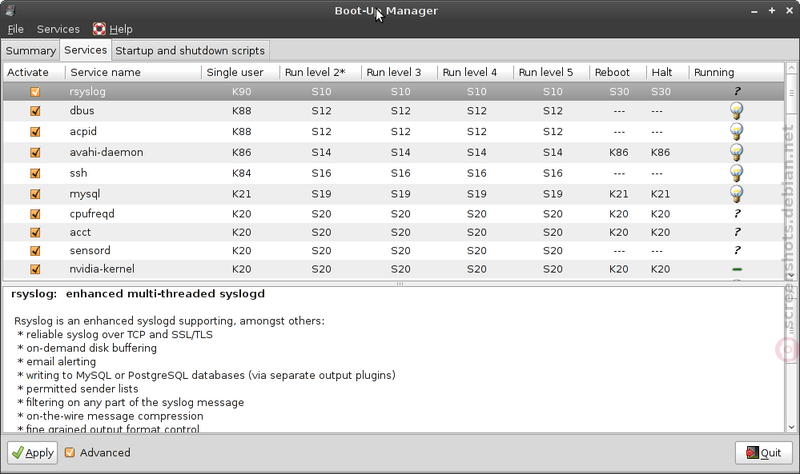
Task: Click the description pane scrollbar down arrow
Action: coord(791,428)
